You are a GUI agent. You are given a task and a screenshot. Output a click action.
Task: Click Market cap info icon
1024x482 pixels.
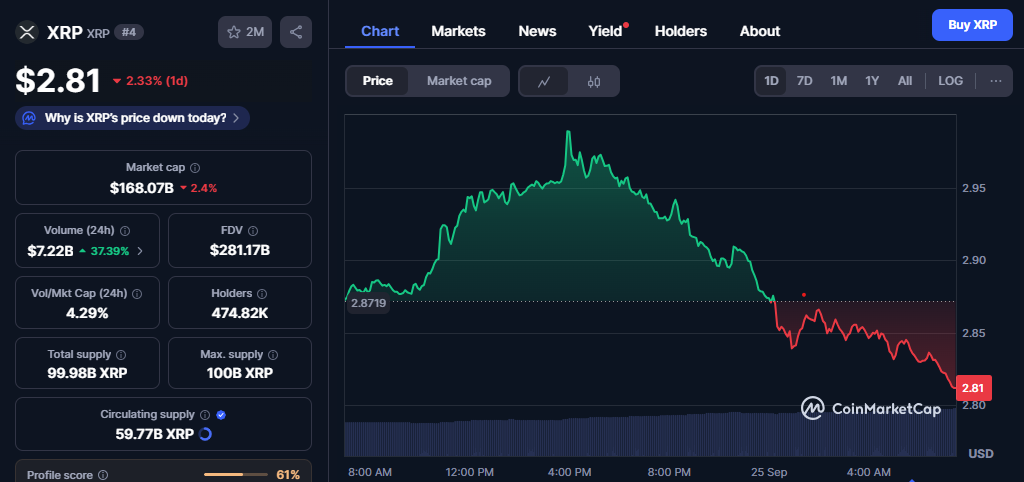click(195, 167)
